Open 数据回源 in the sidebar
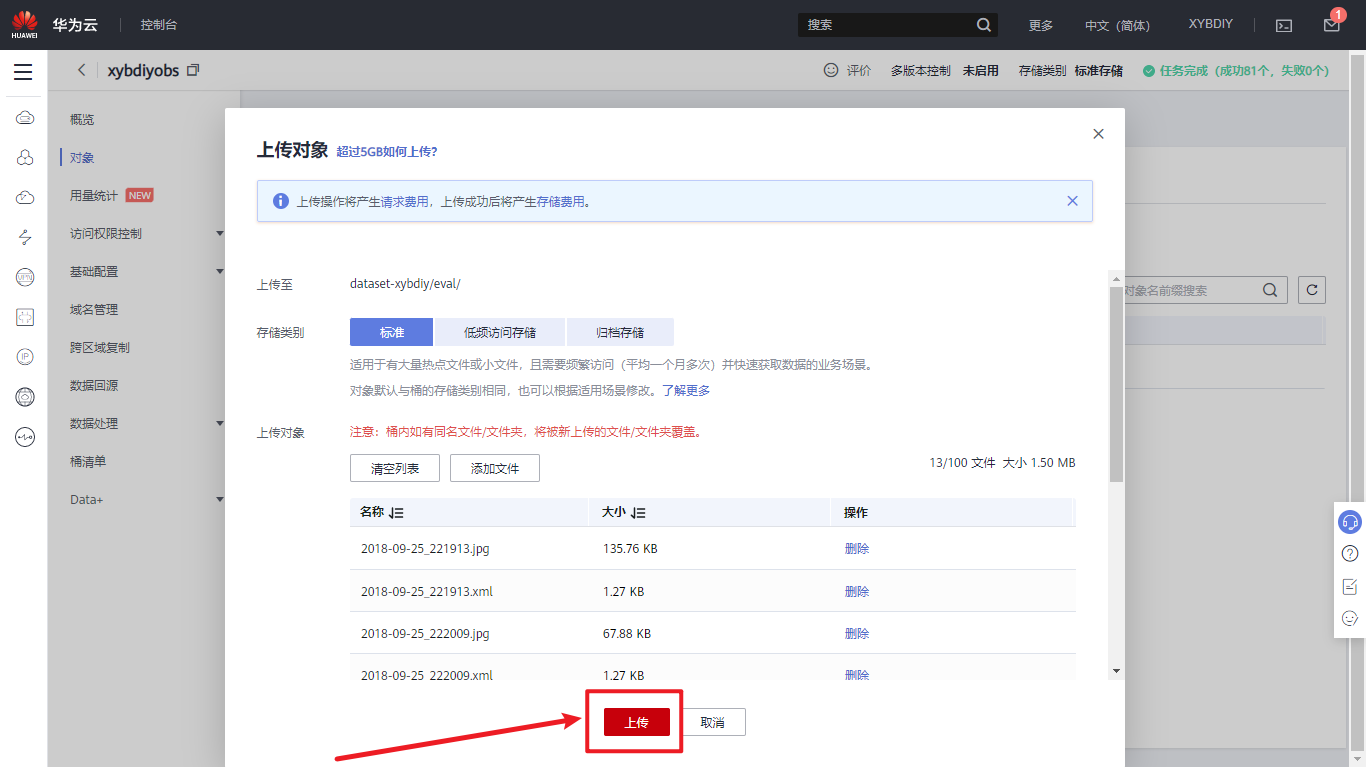This screenshot has height=767, width=1366. [94, 385]
